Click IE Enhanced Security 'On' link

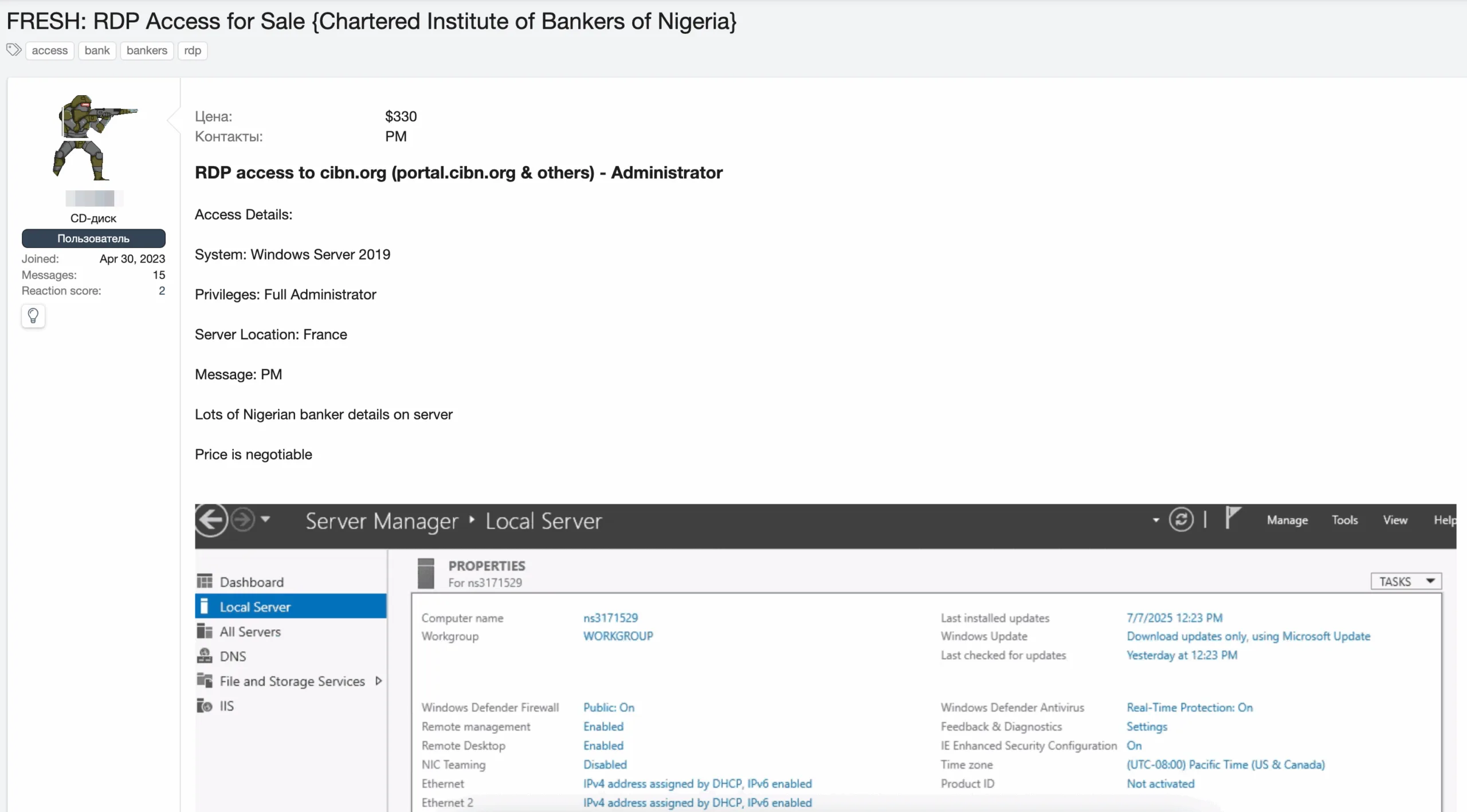(x=1133, y=746)
